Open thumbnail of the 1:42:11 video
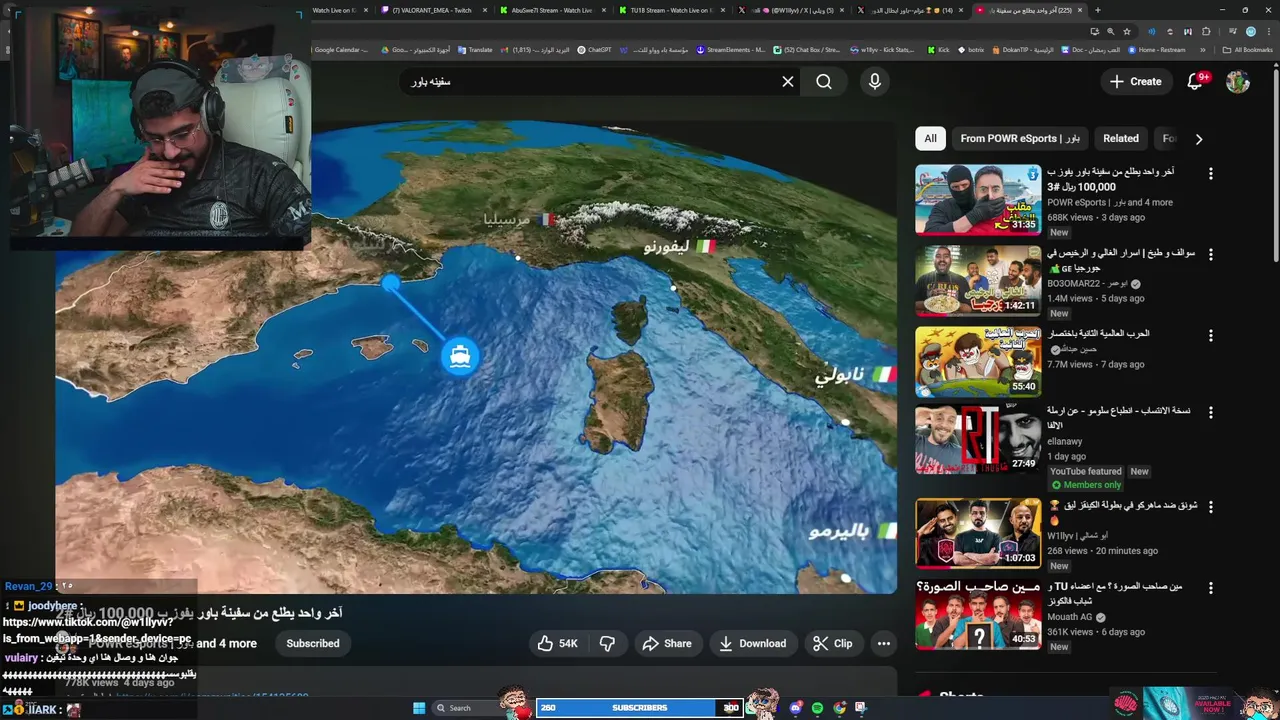1280x720 pixels. point(978,281)
